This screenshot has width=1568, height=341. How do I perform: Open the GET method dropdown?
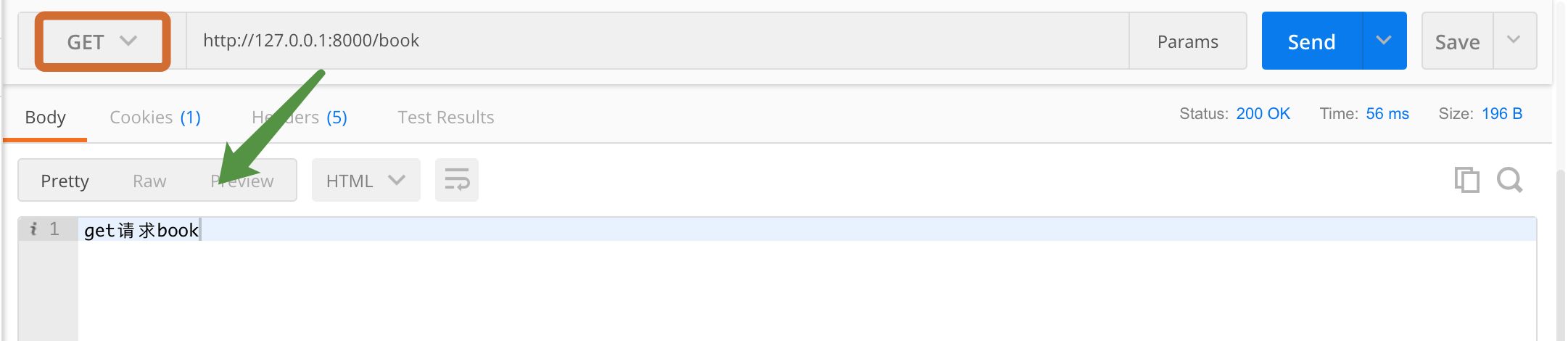102,42
